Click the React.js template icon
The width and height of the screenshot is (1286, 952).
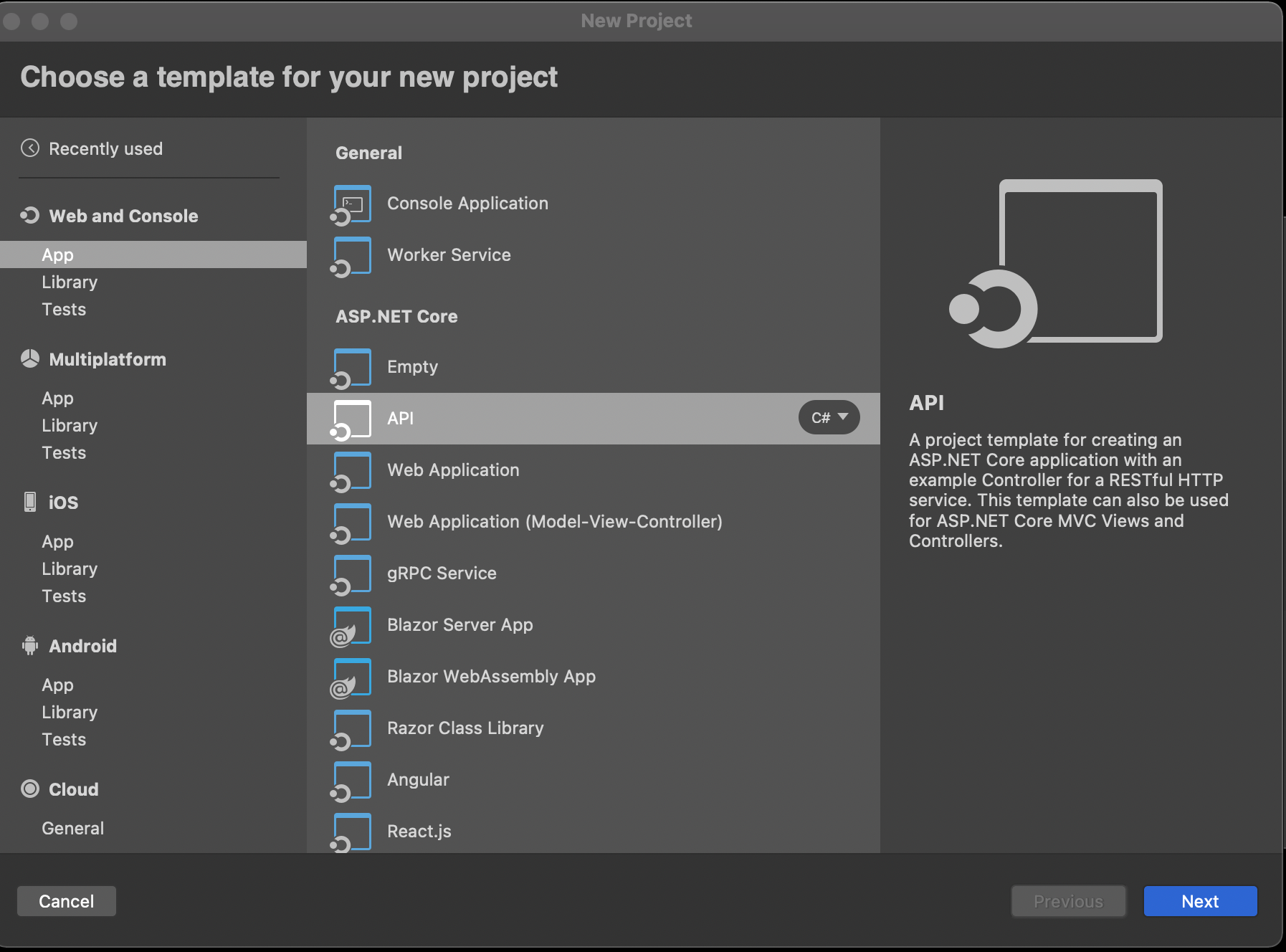pos(351,832)
